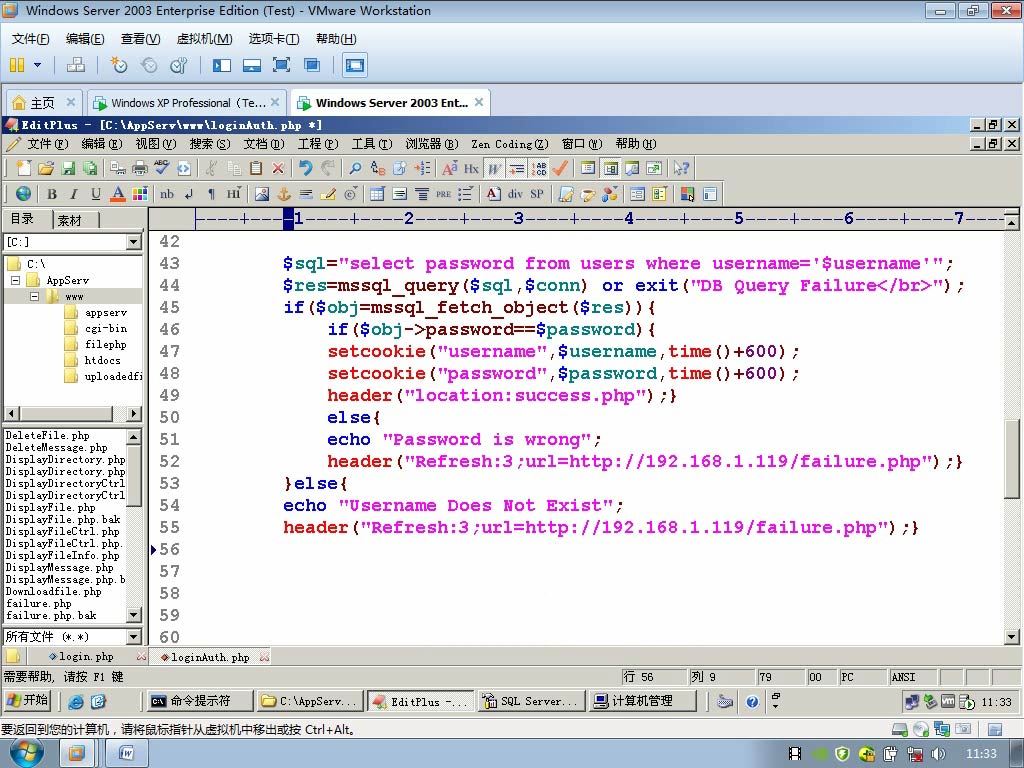The image size is (1024, 768).
Task: Click the anchor icon in HTML toolbar
Action: 284,194
